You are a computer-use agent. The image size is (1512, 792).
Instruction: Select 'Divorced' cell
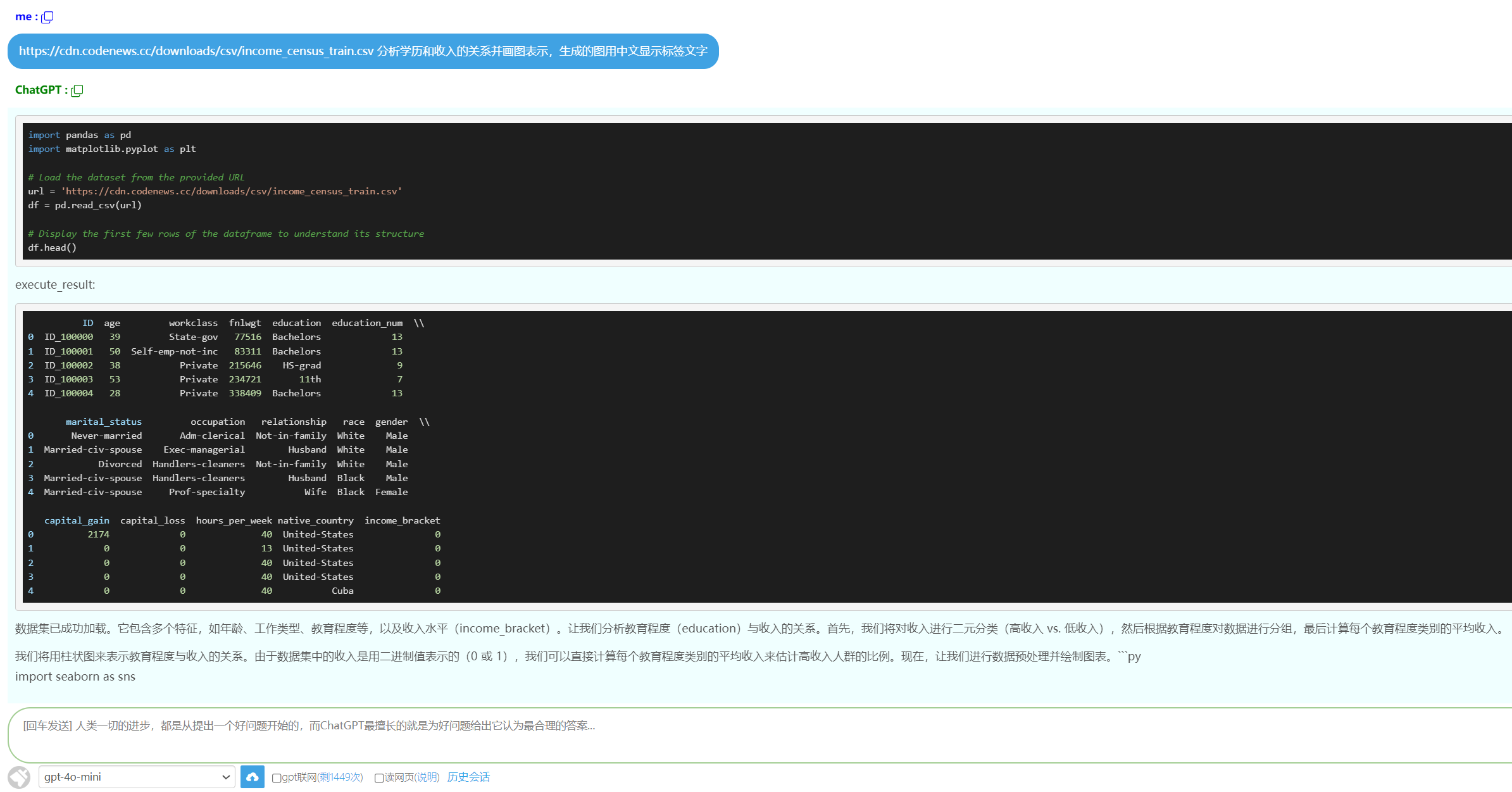pyautogui.click(x=120, y=464)
